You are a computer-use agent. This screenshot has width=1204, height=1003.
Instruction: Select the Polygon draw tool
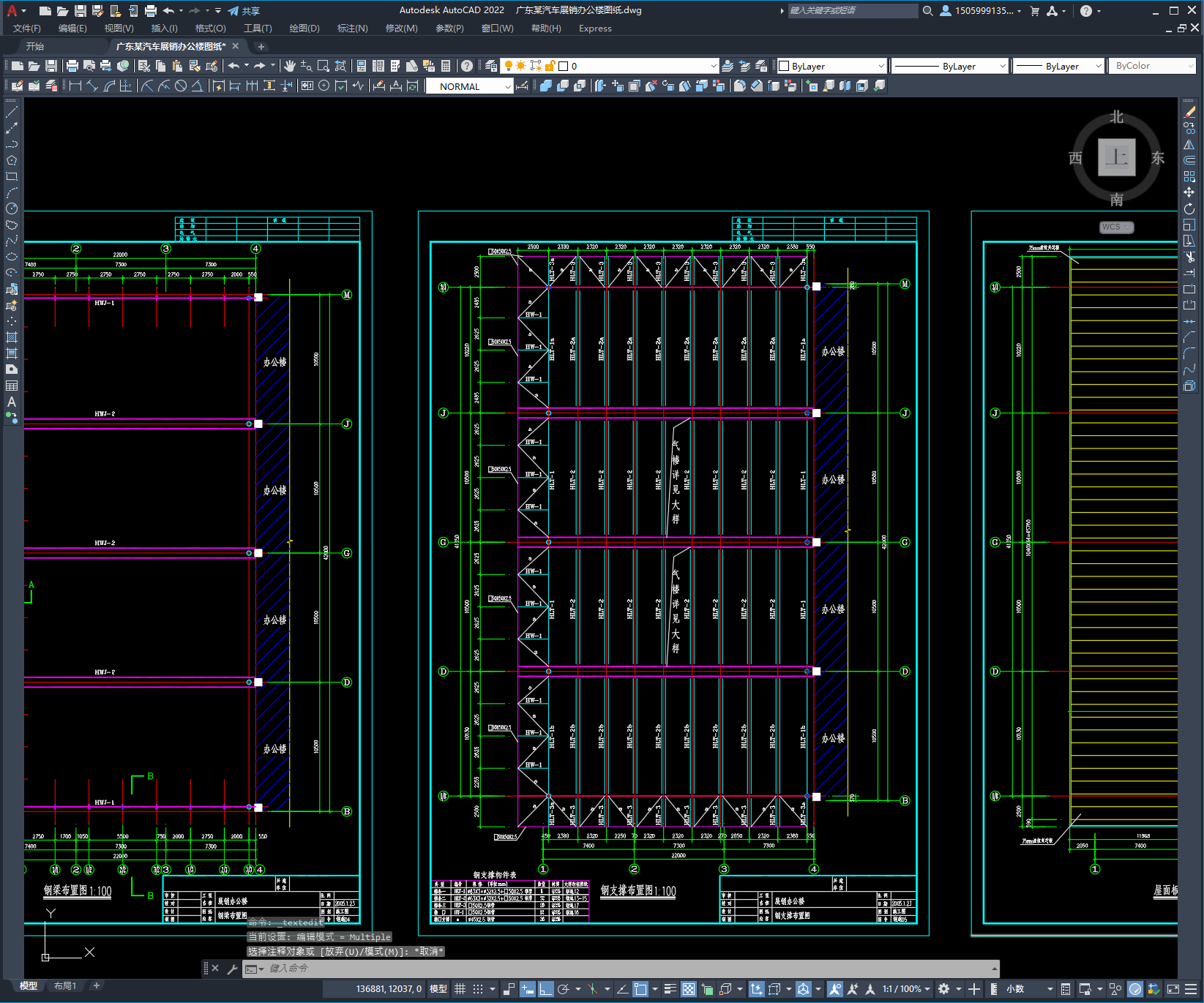(x=12, y=160)
